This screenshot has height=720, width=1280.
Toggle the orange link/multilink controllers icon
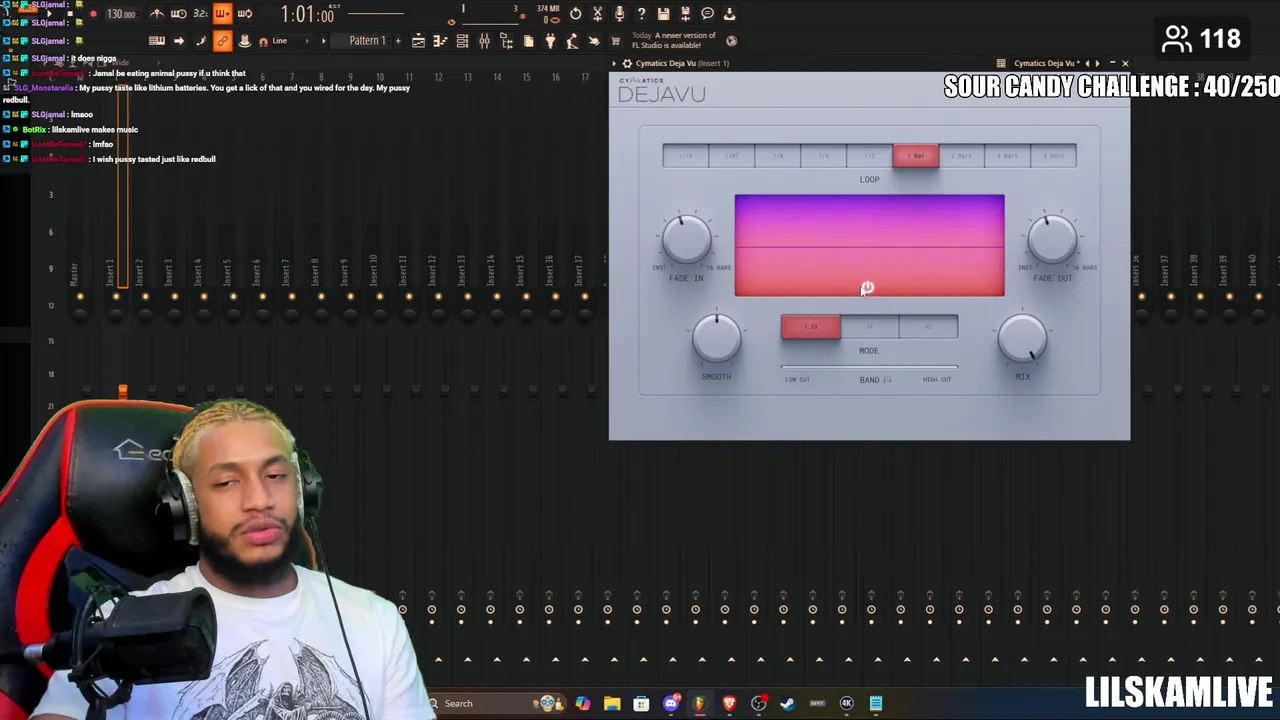(x=222, y=41)
